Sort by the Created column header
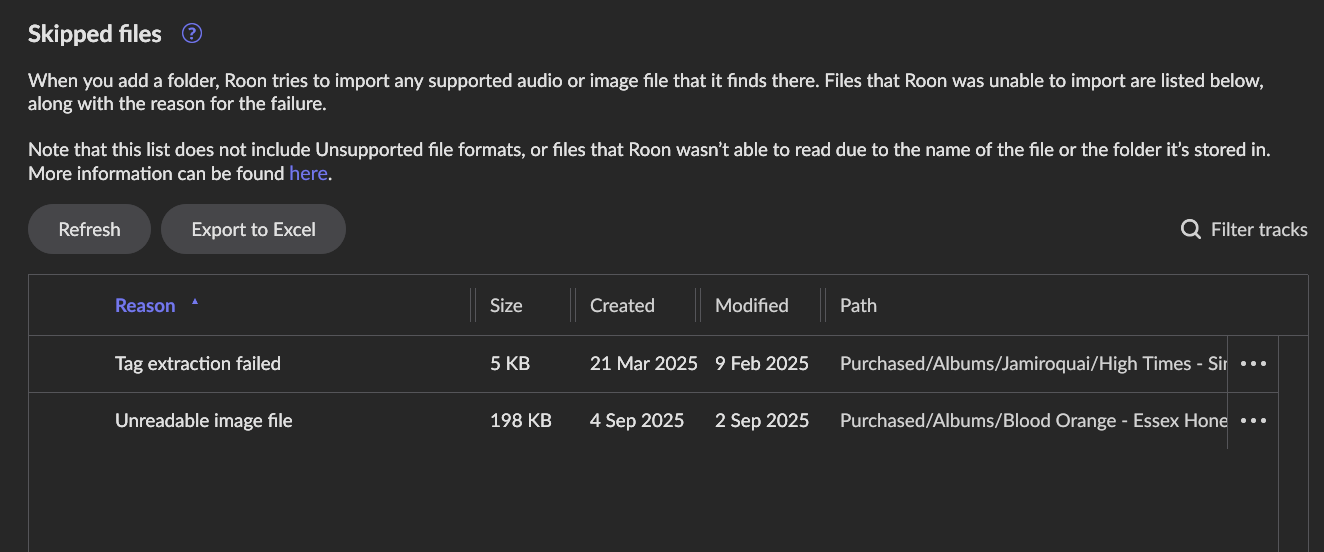Screen dimensions: 1324x552 pos(622,306)
